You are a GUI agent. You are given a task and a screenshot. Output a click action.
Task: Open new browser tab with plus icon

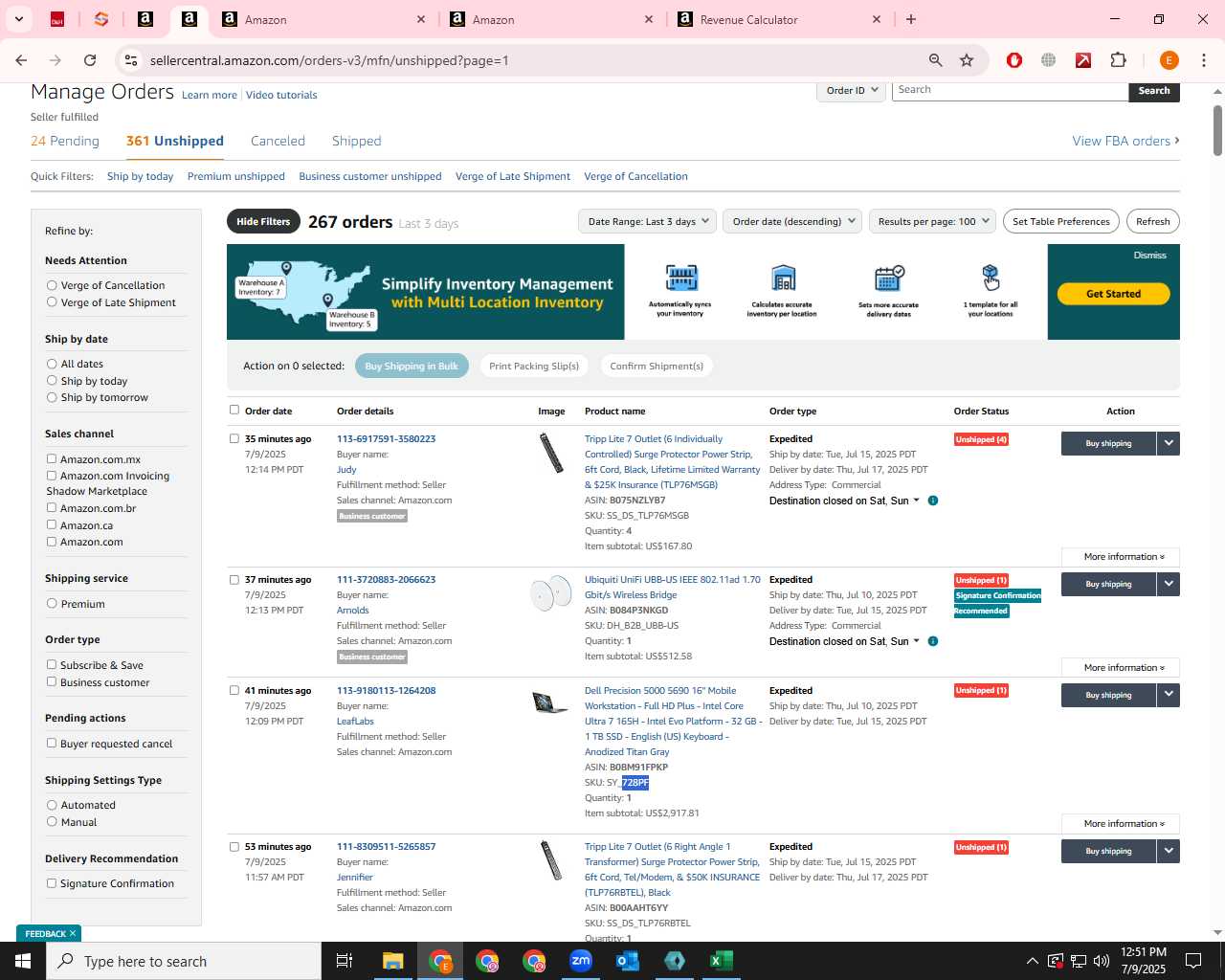pyautogui.click(x=911, y=19)
